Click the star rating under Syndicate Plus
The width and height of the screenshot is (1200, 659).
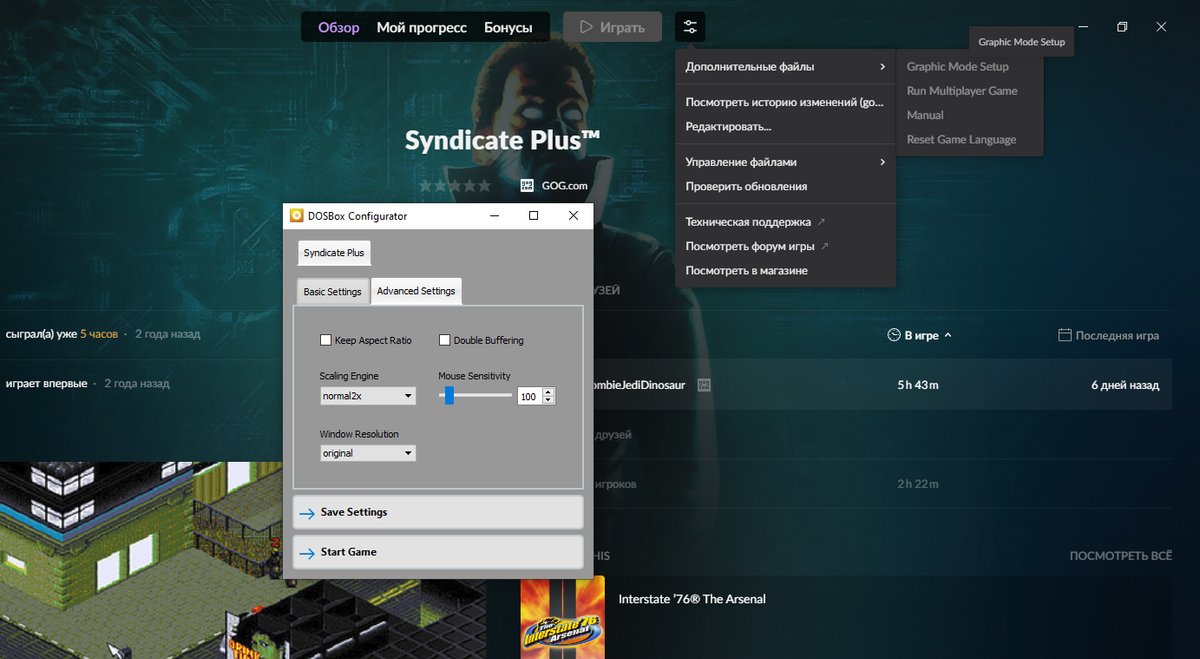[455, 186]
